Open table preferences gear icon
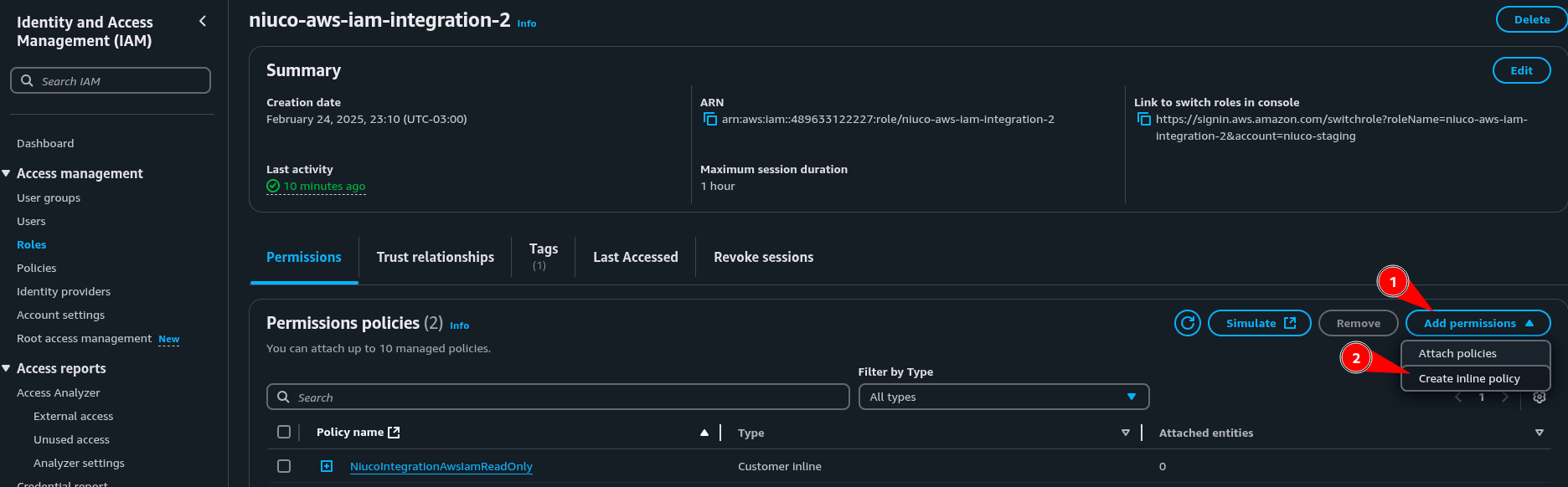1568x487 pixels. click(x=1540, y=397)
